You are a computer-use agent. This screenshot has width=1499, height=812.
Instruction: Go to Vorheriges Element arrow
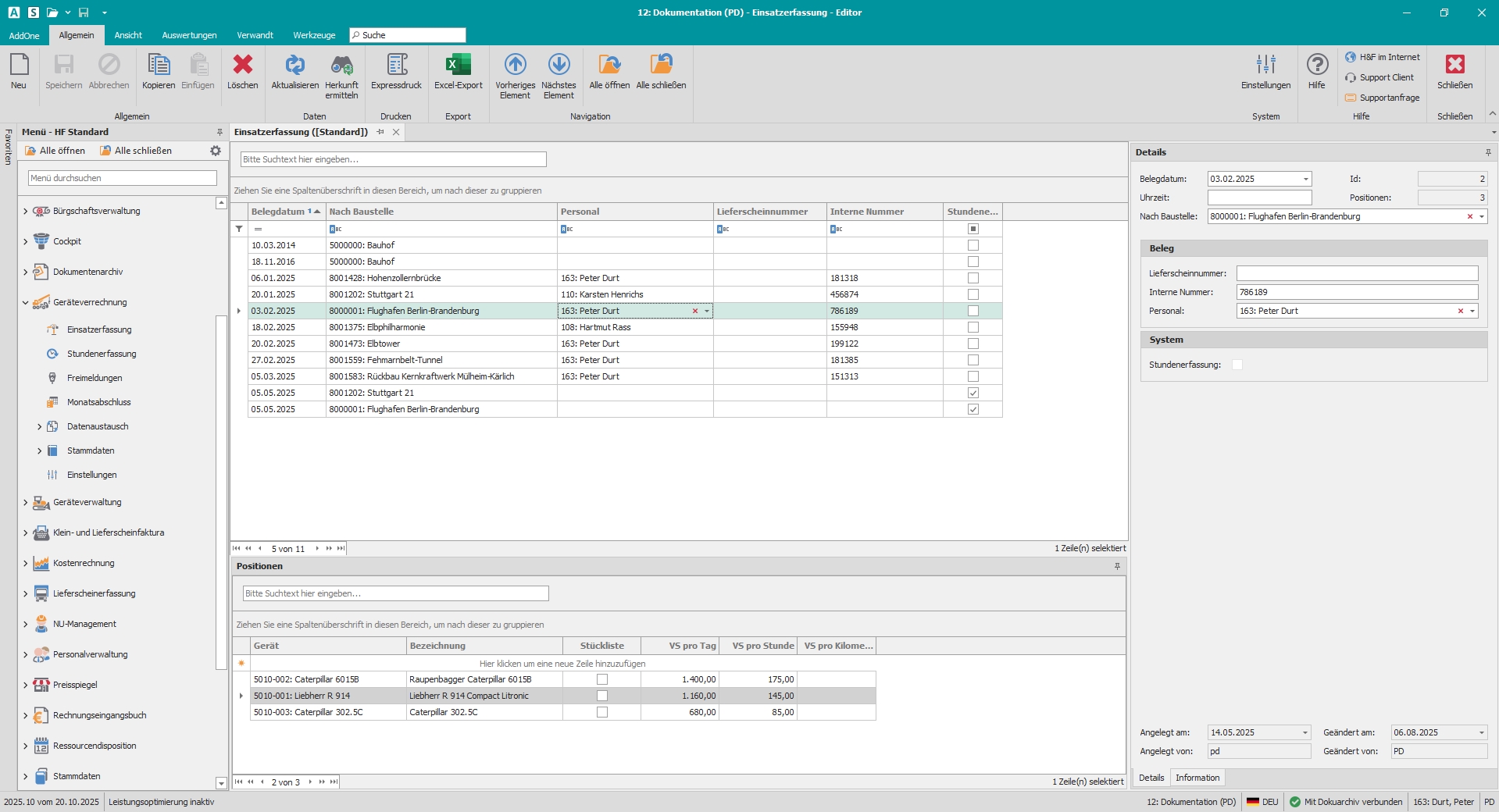(515, 66)
